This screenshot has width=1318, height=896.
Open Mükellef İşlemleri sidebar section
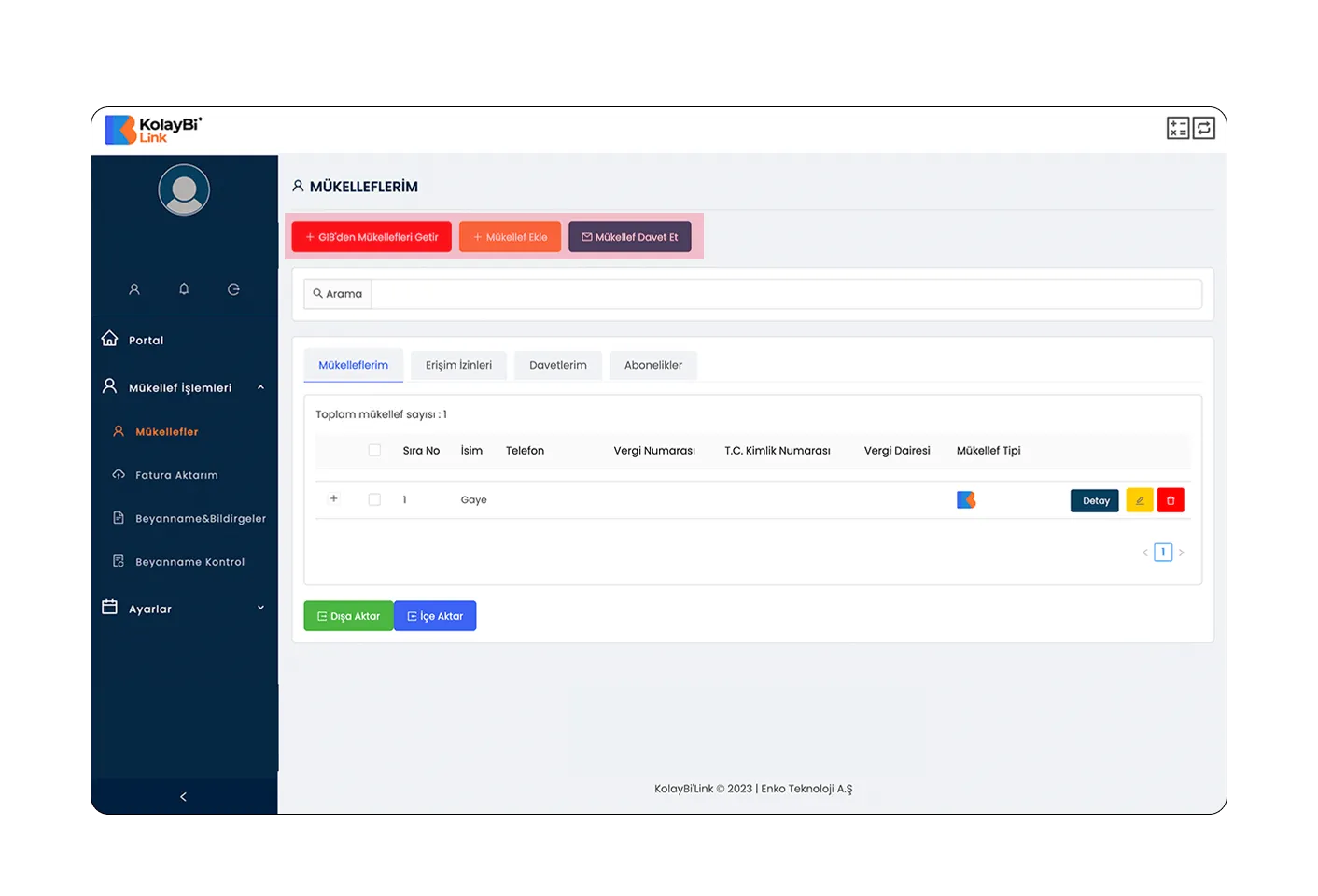(180, 387)
